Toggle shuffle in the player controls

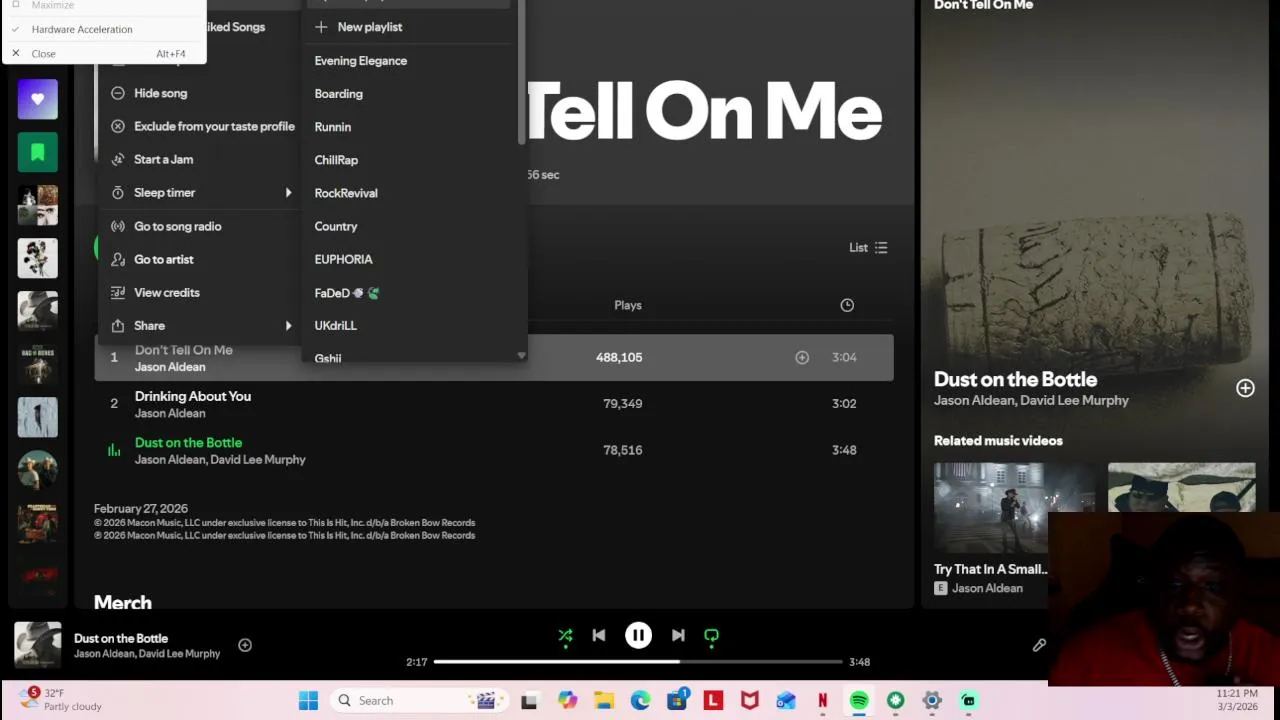pyautogui.click(x=565, y=635)
